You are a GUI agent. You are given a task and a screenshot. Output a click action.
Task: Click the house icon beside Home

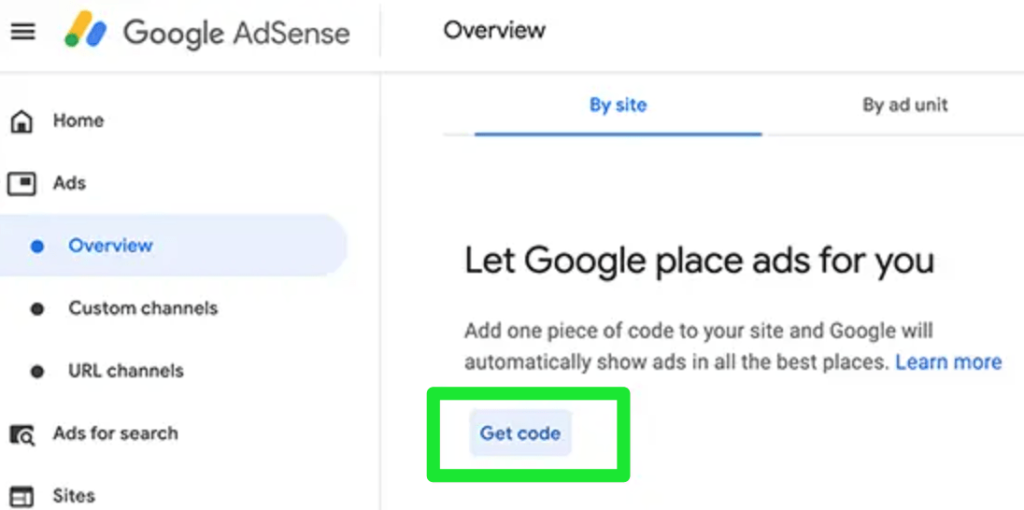tap(22, 121)
